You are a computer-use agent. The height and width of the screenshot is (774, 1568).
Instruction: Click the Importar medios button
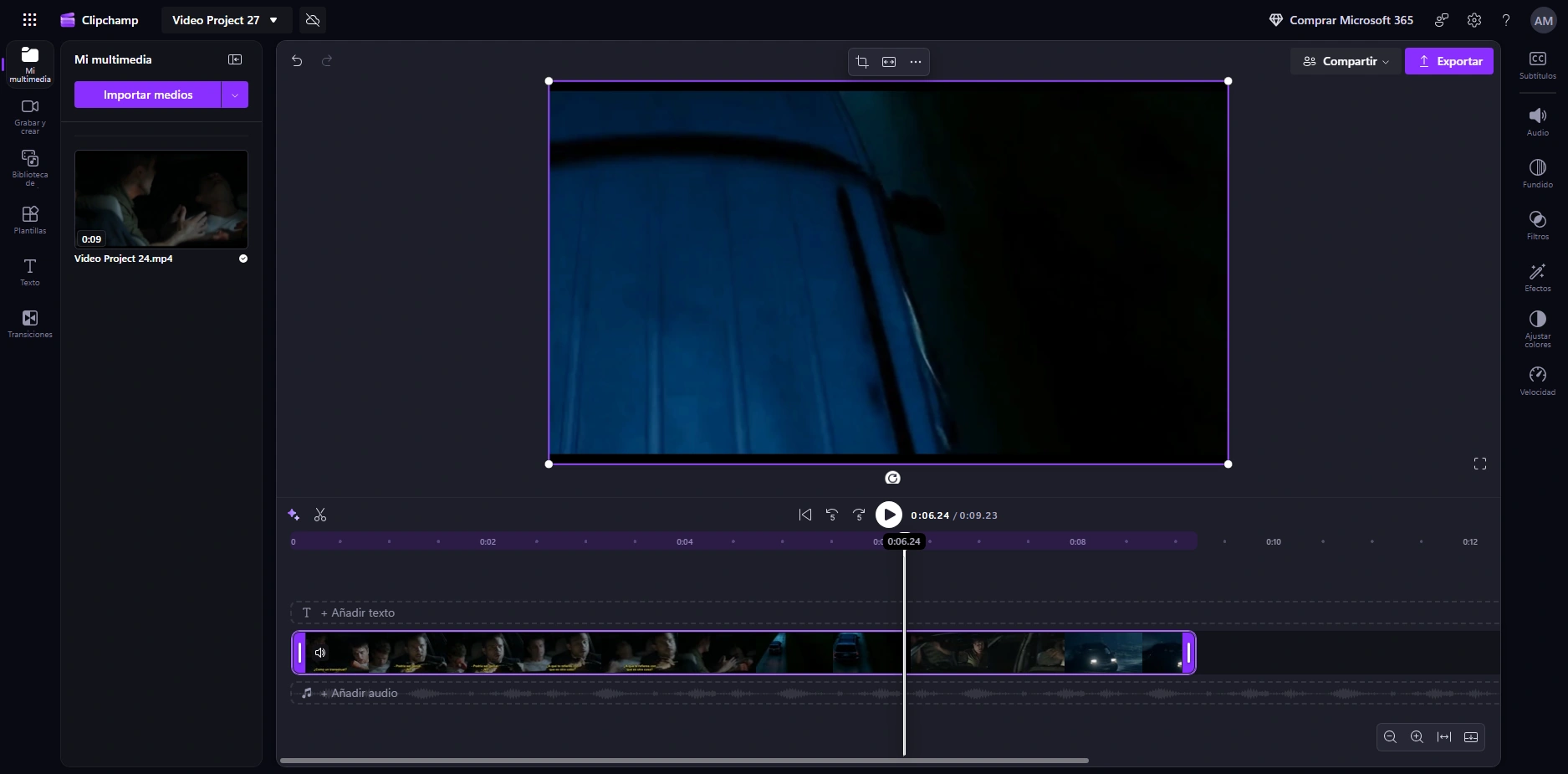(148, 95)
